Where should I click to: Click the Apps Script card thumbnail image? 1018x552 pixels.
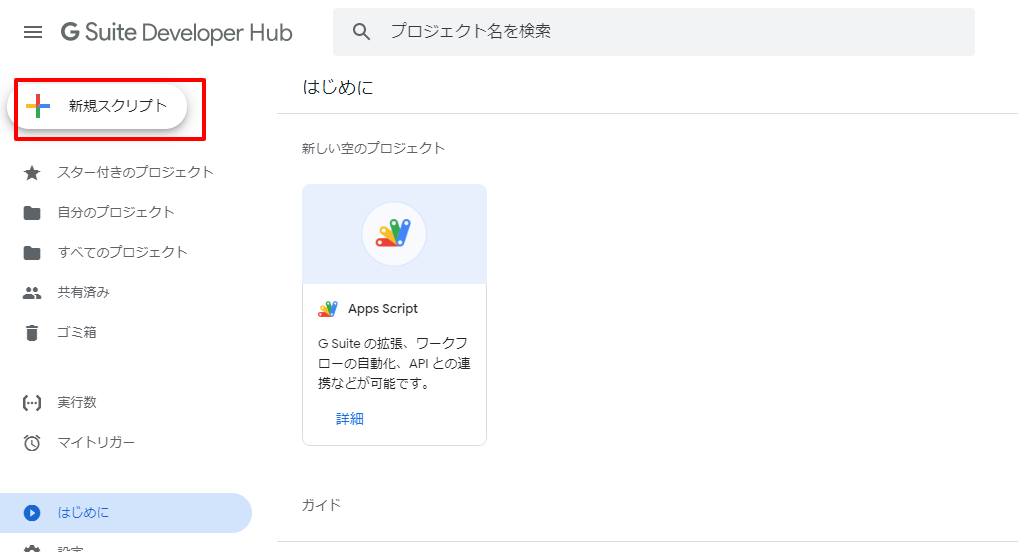394,234
